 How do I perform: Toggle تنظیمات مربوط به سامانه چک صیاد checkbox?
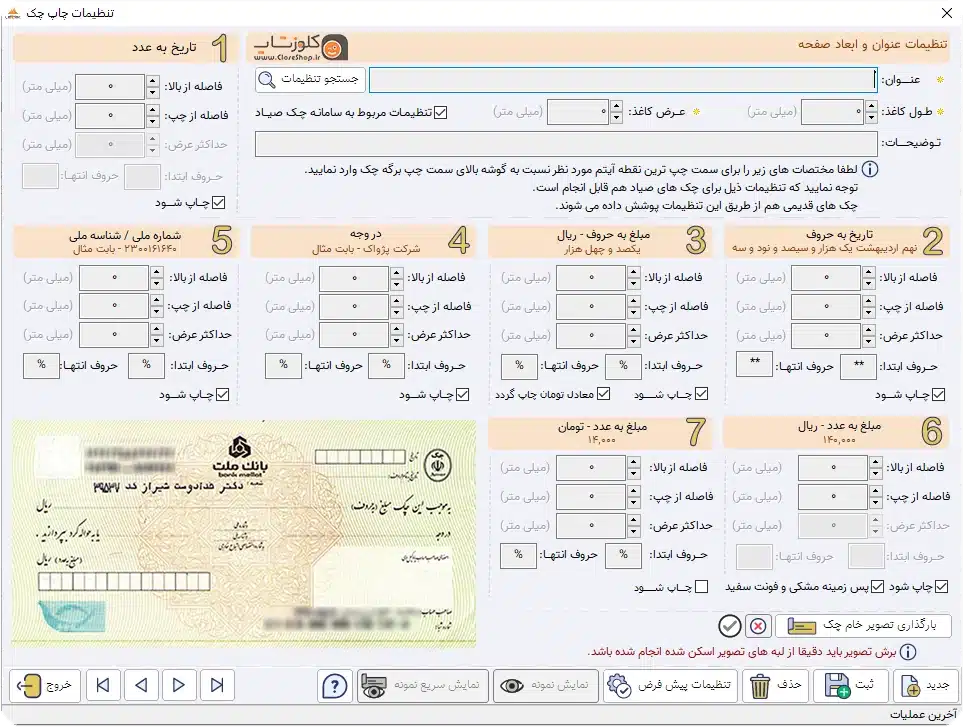440,112
